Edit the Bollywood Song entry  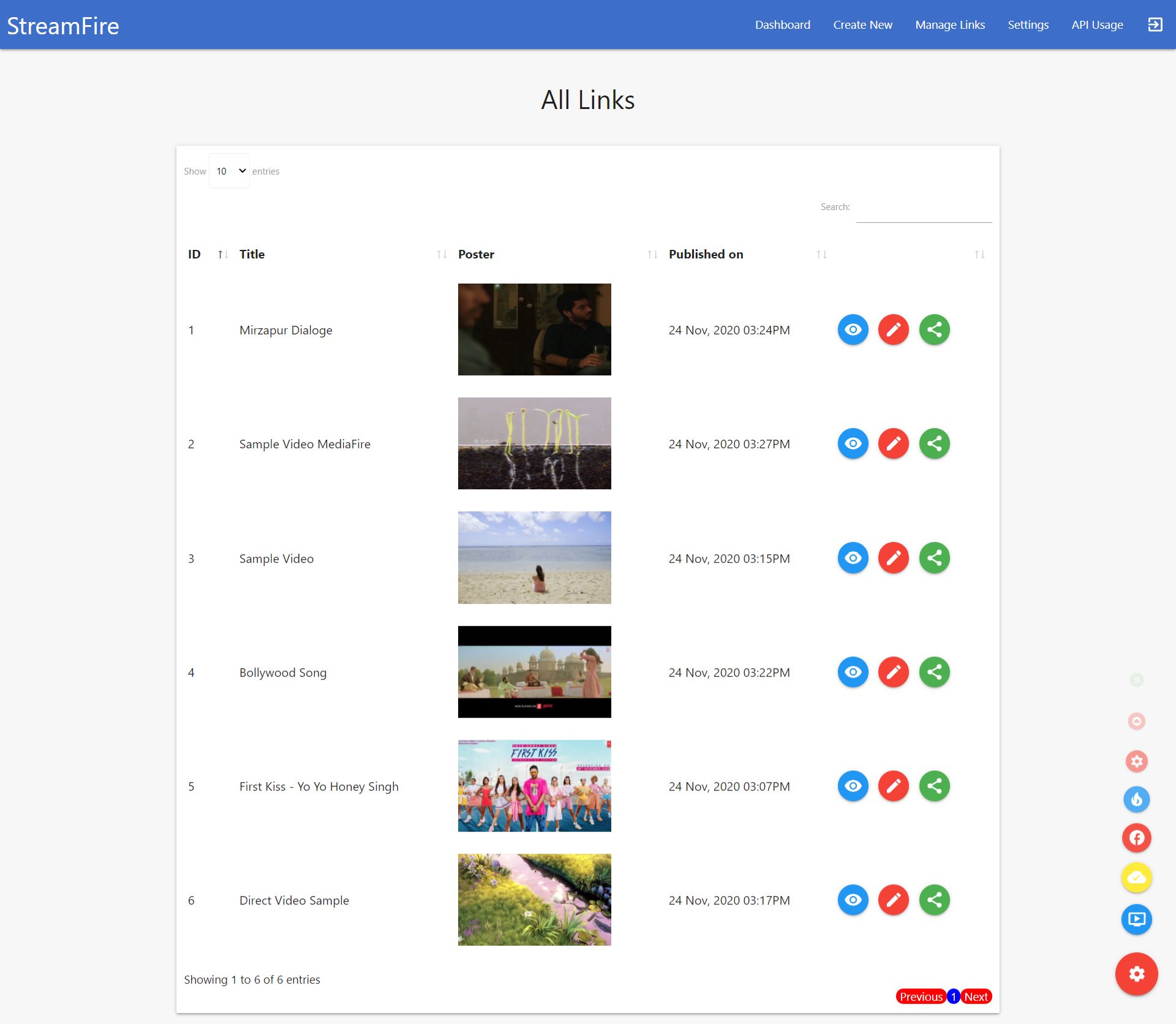pyautogui.click(x=894, y=672)
